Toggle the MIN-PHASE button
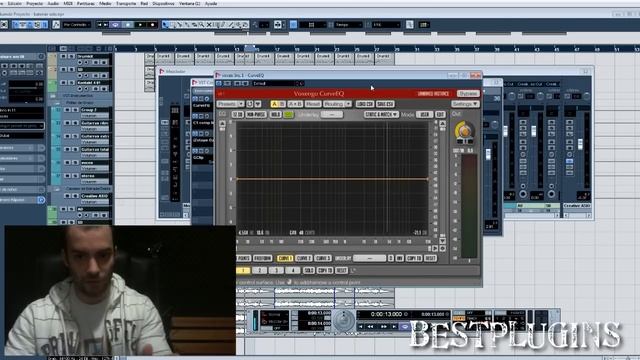Image resolution: width=640 pixels, height=360 pixels. coord(256,115)
